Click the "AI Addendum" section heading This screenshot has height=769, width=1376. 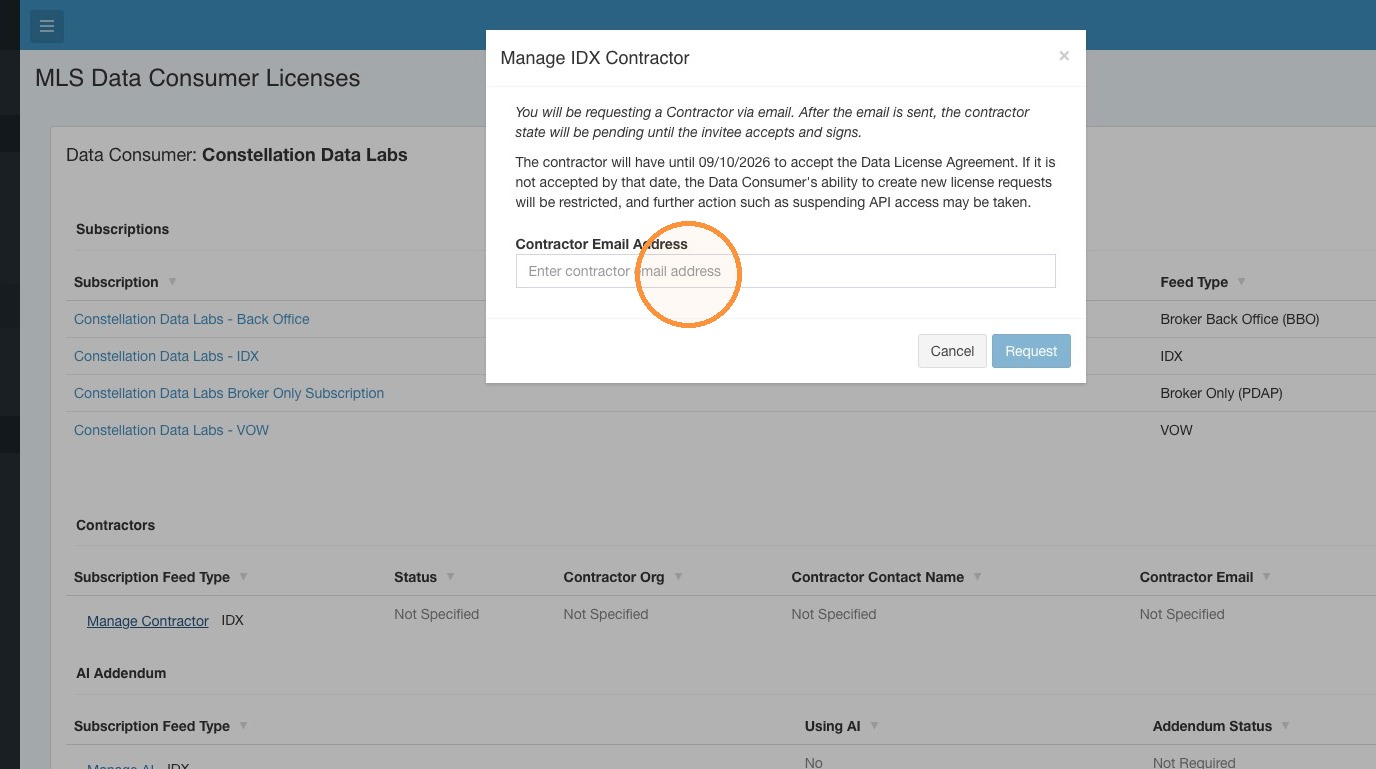[121, 673]
